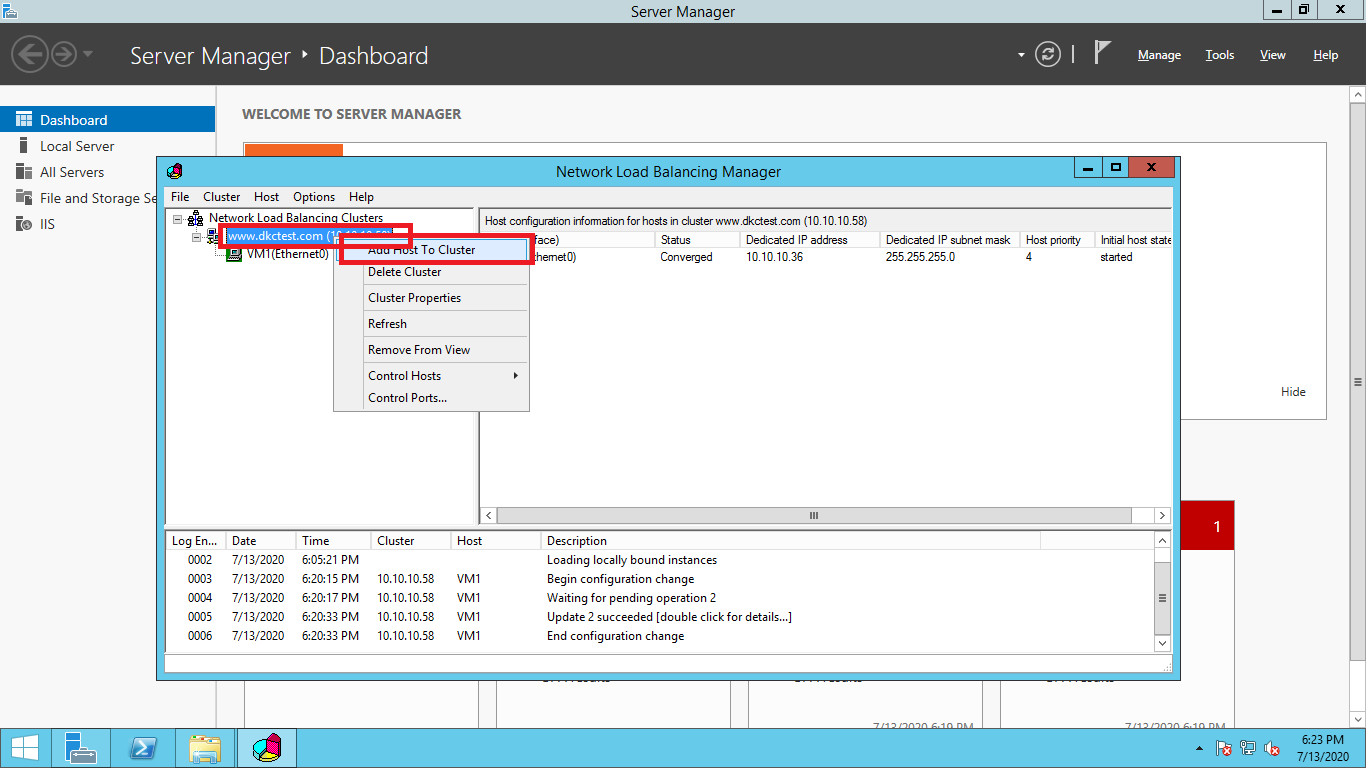Open the notifications flag in Server Manager
The image size is (1366, 768).
tap(1102, 53)
